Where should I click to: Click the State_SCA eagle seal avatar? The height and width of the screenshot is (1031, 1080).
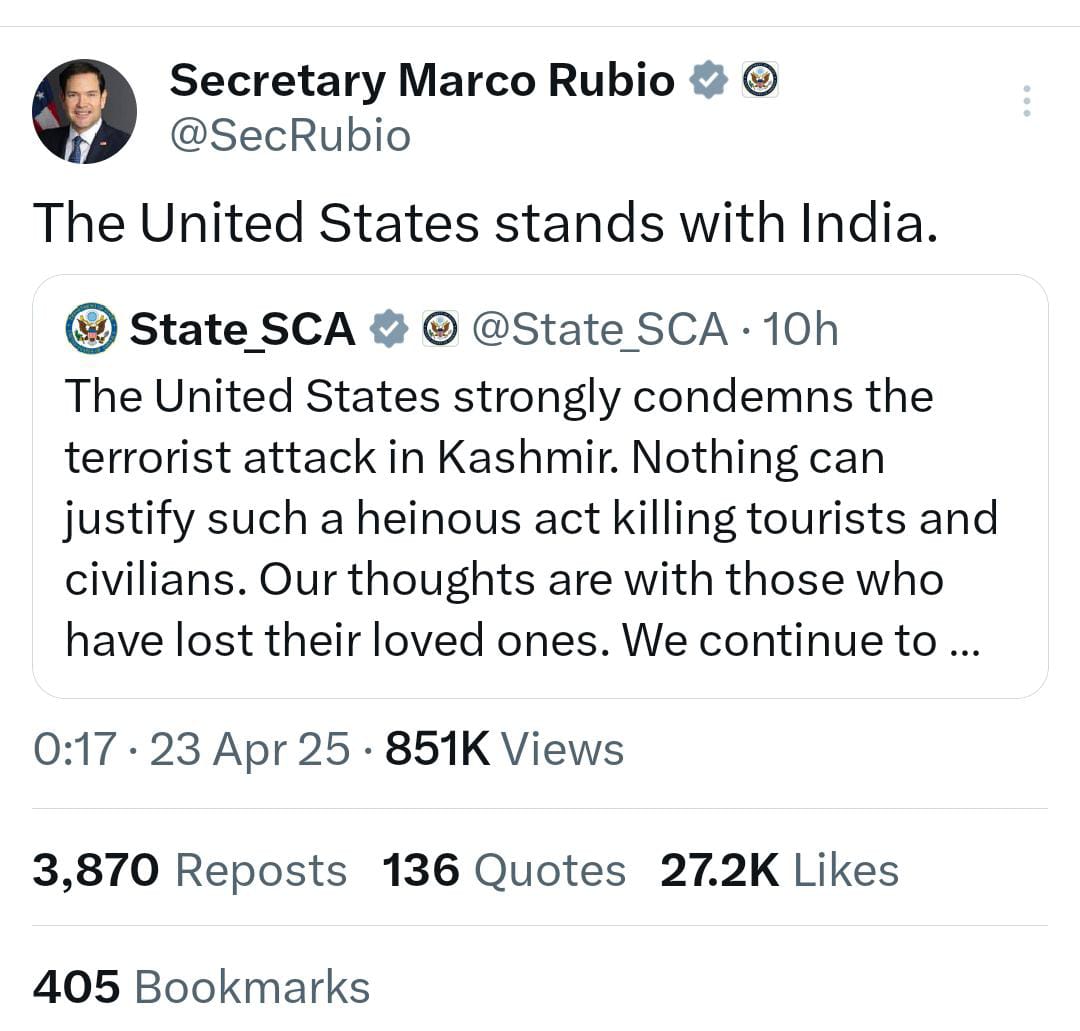91,329
